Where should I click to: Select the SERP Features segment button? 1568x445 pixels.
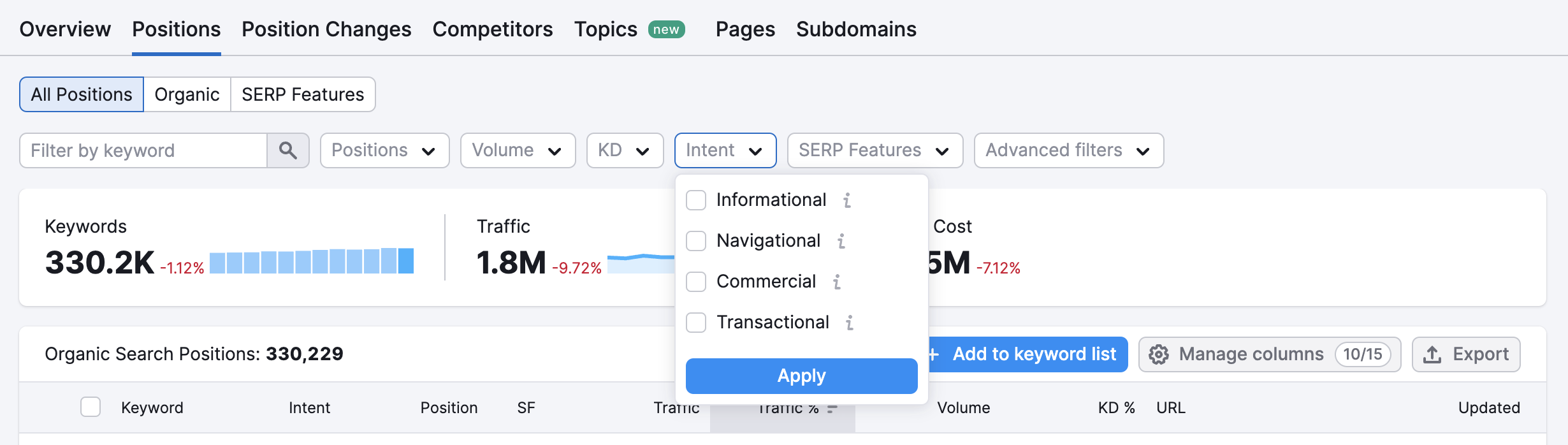tap(303, 94)
